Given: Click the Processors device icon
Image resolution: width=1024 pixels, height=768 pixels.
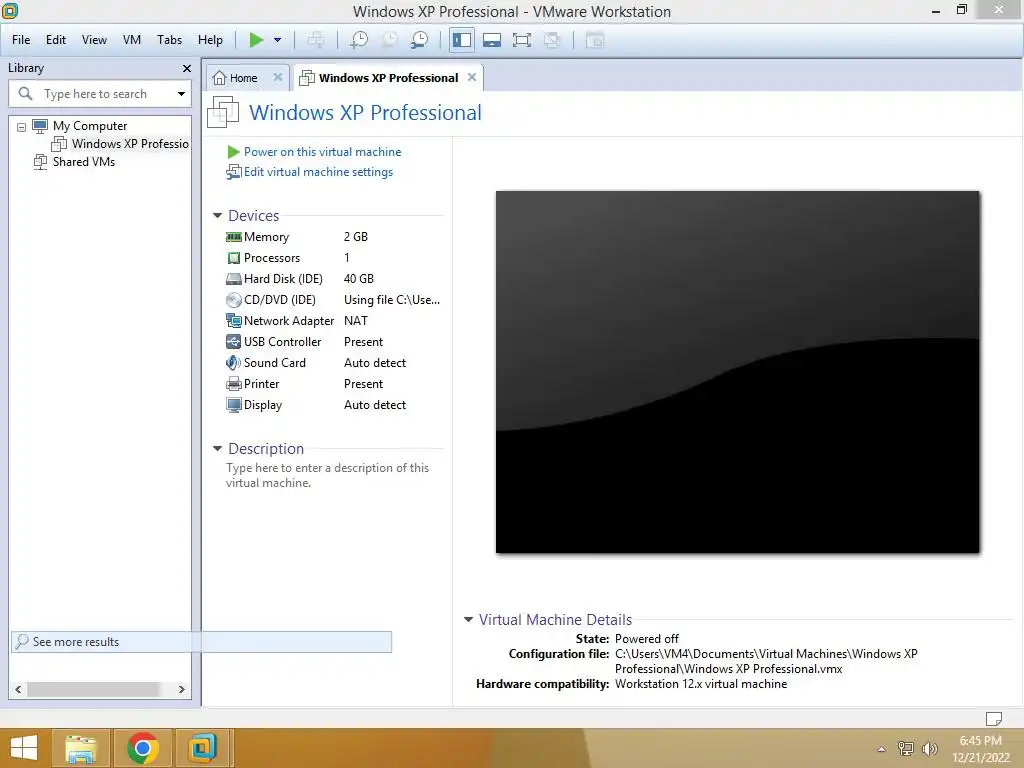Looking at the screenshot, I should [234, 258].
